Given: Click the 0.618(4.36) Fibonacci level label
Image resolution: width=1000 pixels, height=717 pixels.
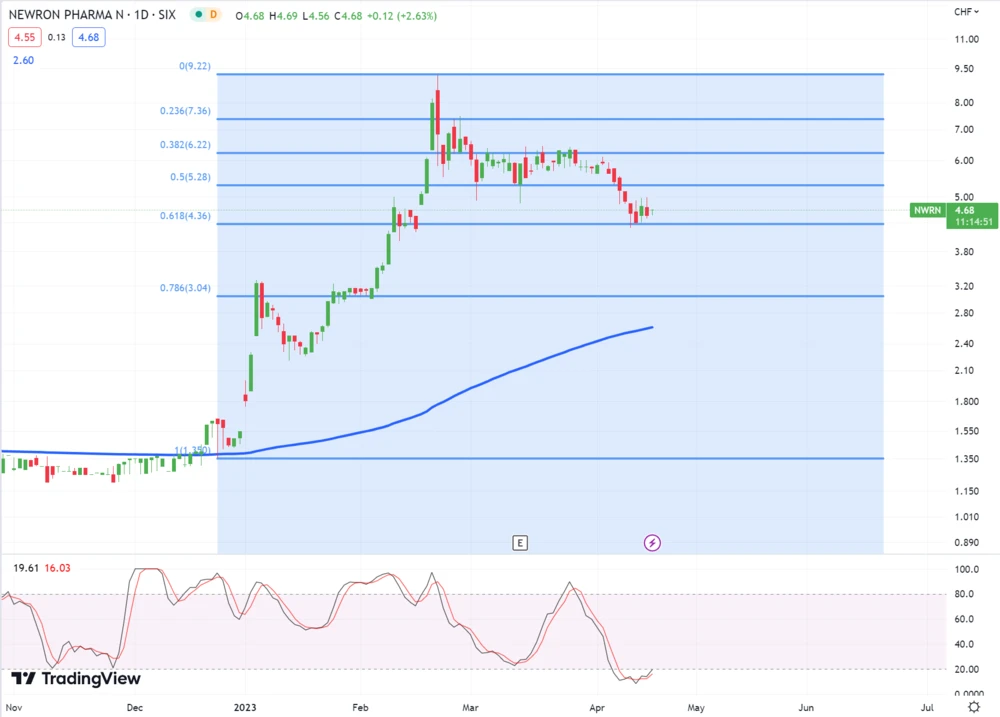Looking at the screenshot, I should pyautogui.click(x=185, y=216).
